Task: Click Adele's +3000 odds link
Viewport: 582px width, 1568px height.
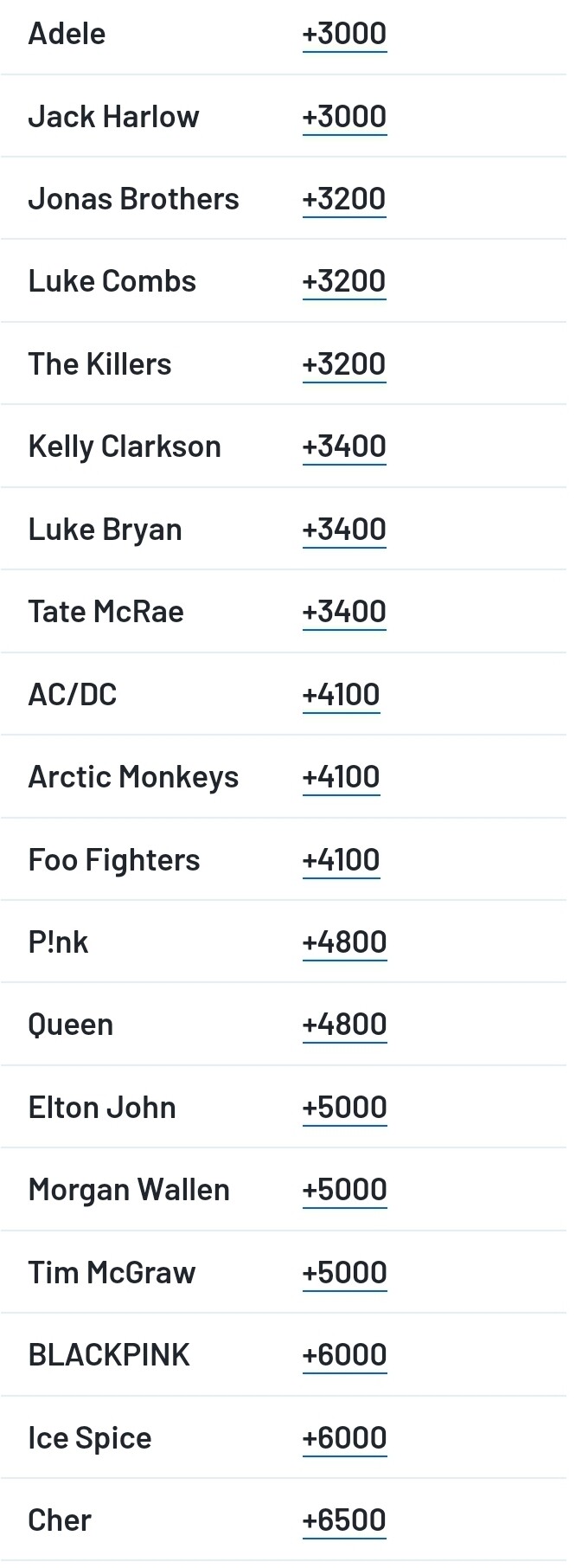Action: [344, 34]
